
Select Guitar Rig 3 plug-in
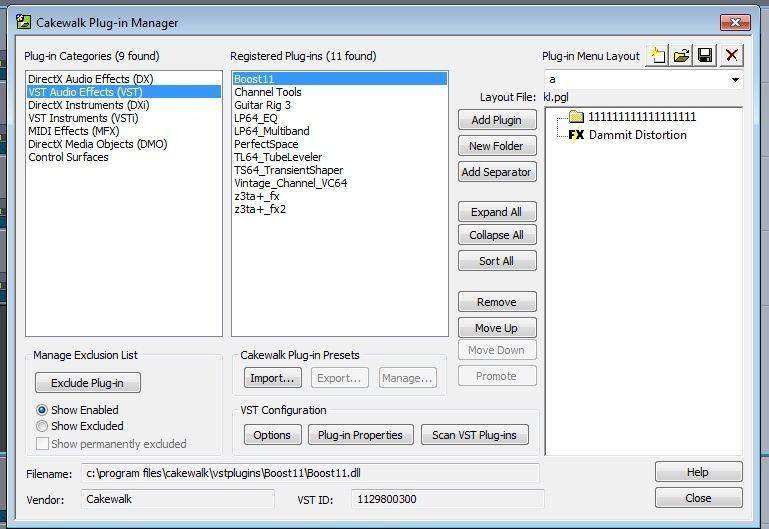click(x=340, y=105)
